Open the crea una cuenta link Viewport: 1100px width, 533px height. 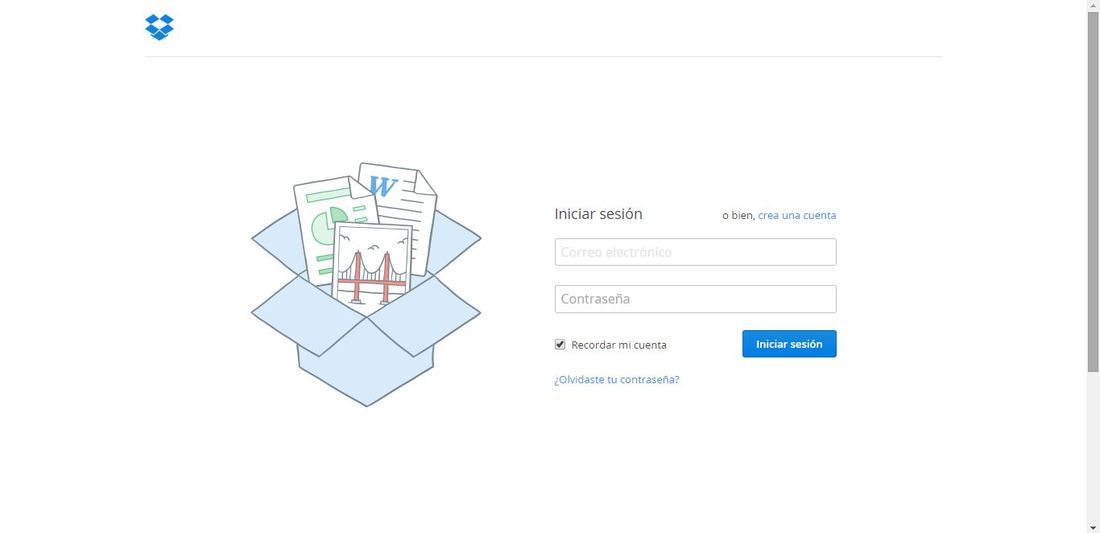coord(797,215)
